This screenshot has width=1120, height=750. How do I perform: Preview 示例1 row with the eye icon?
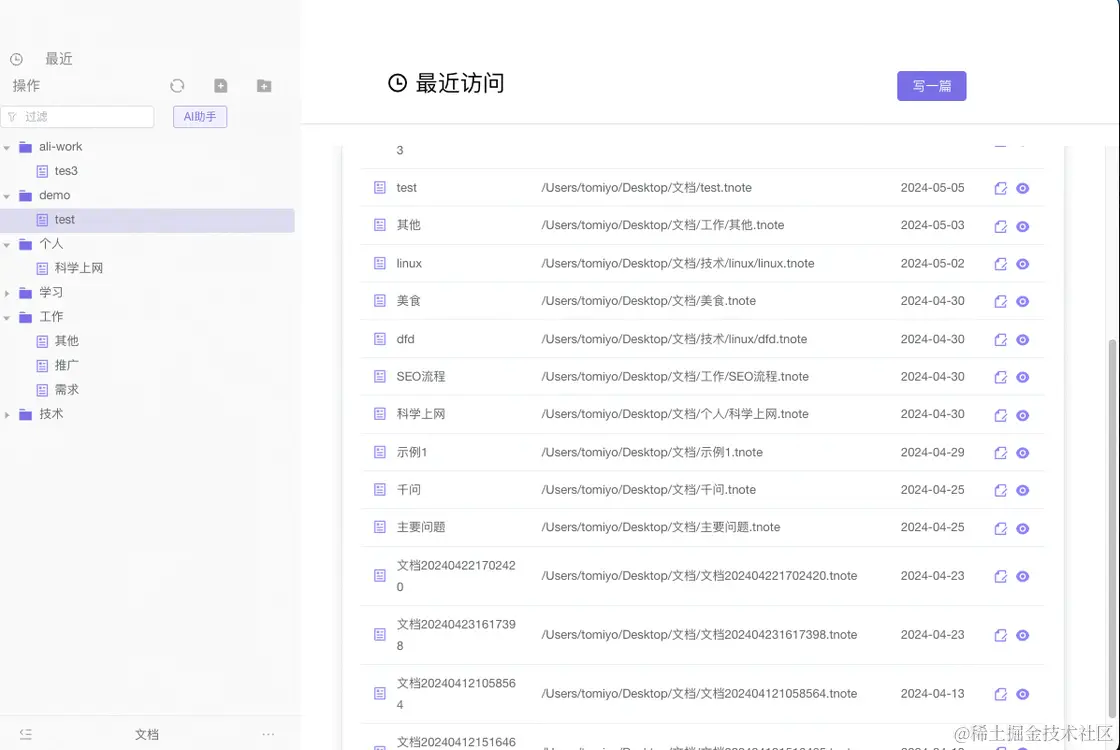pos(1022,452)
